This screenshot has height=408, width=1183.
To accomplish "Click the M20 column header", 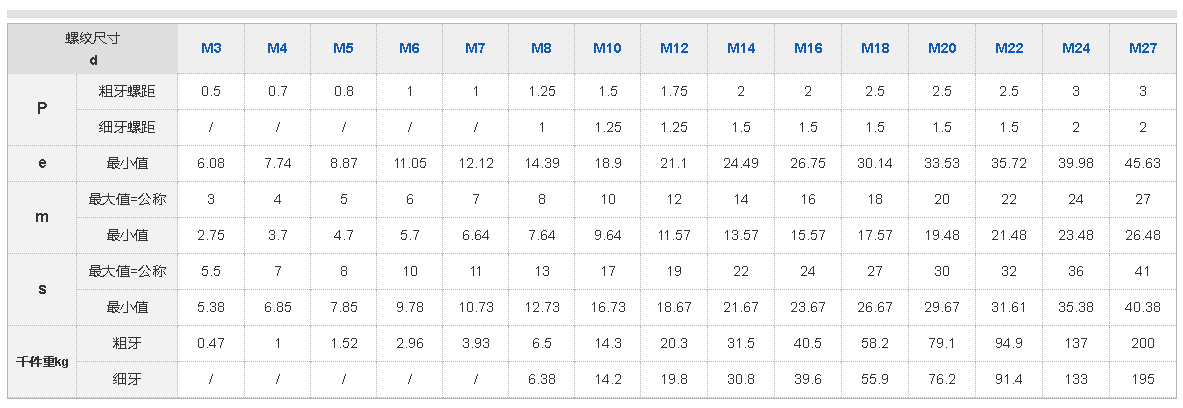I will click(942, 48).
